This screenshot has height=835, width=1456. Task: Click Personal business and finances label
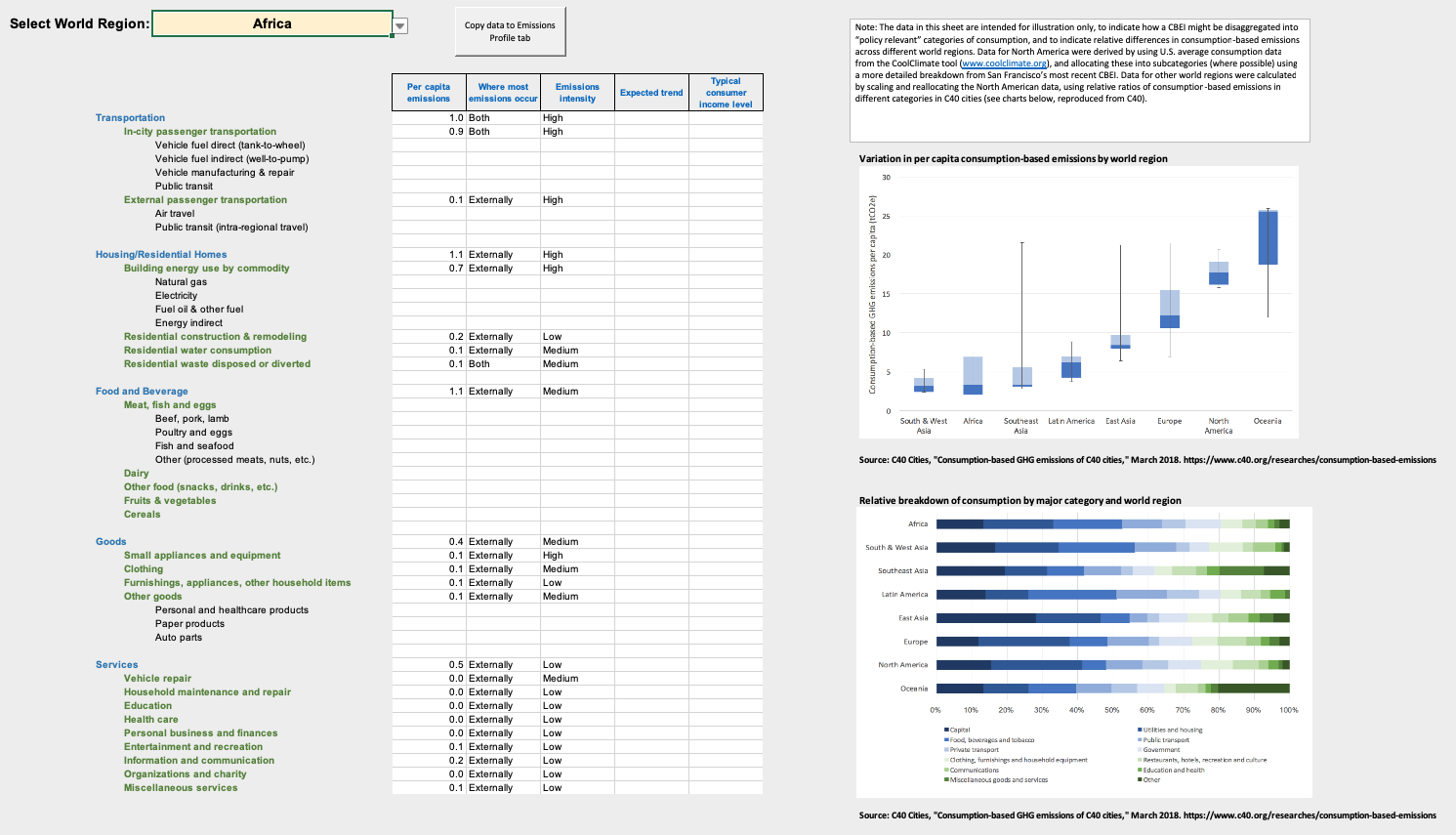(201, 732)
